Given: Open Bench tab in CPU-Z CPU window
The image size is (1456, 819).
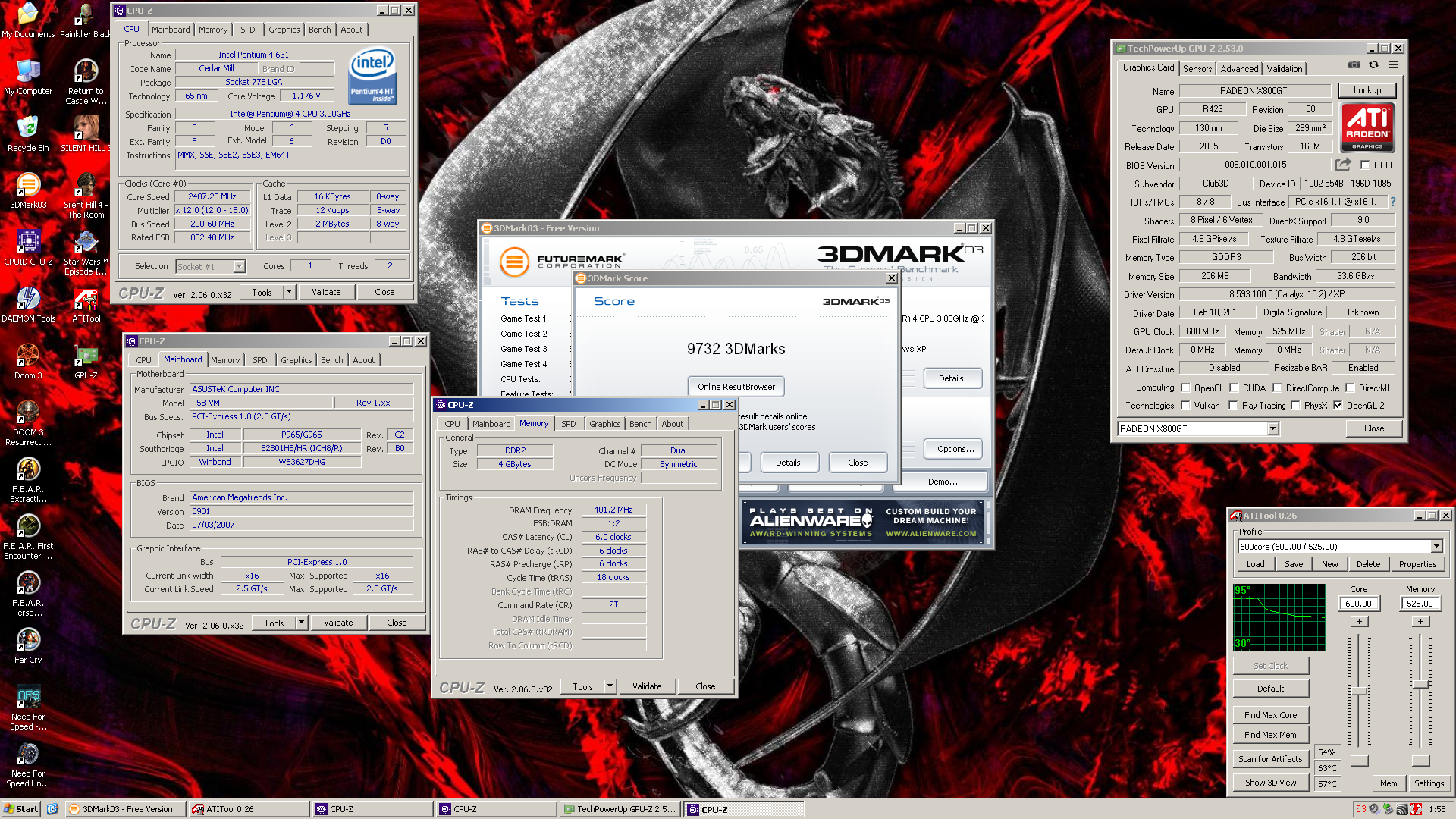Looking at the screenshot, I should pos(319,30).
